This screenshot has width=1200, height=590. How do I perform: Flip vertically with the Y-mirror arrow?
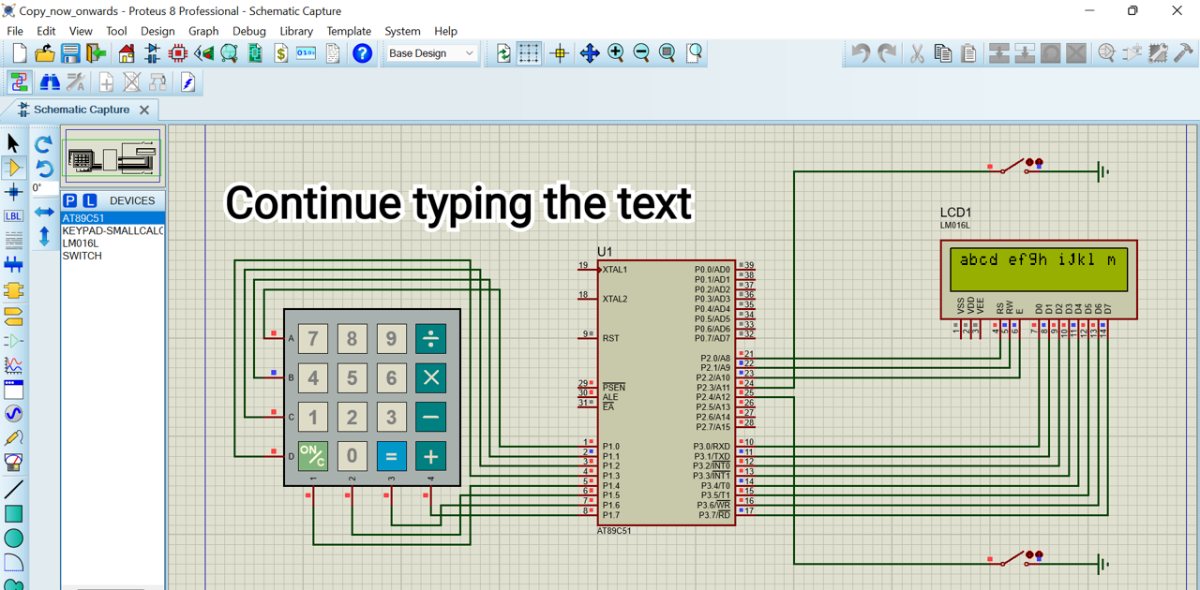pos(44,236)
